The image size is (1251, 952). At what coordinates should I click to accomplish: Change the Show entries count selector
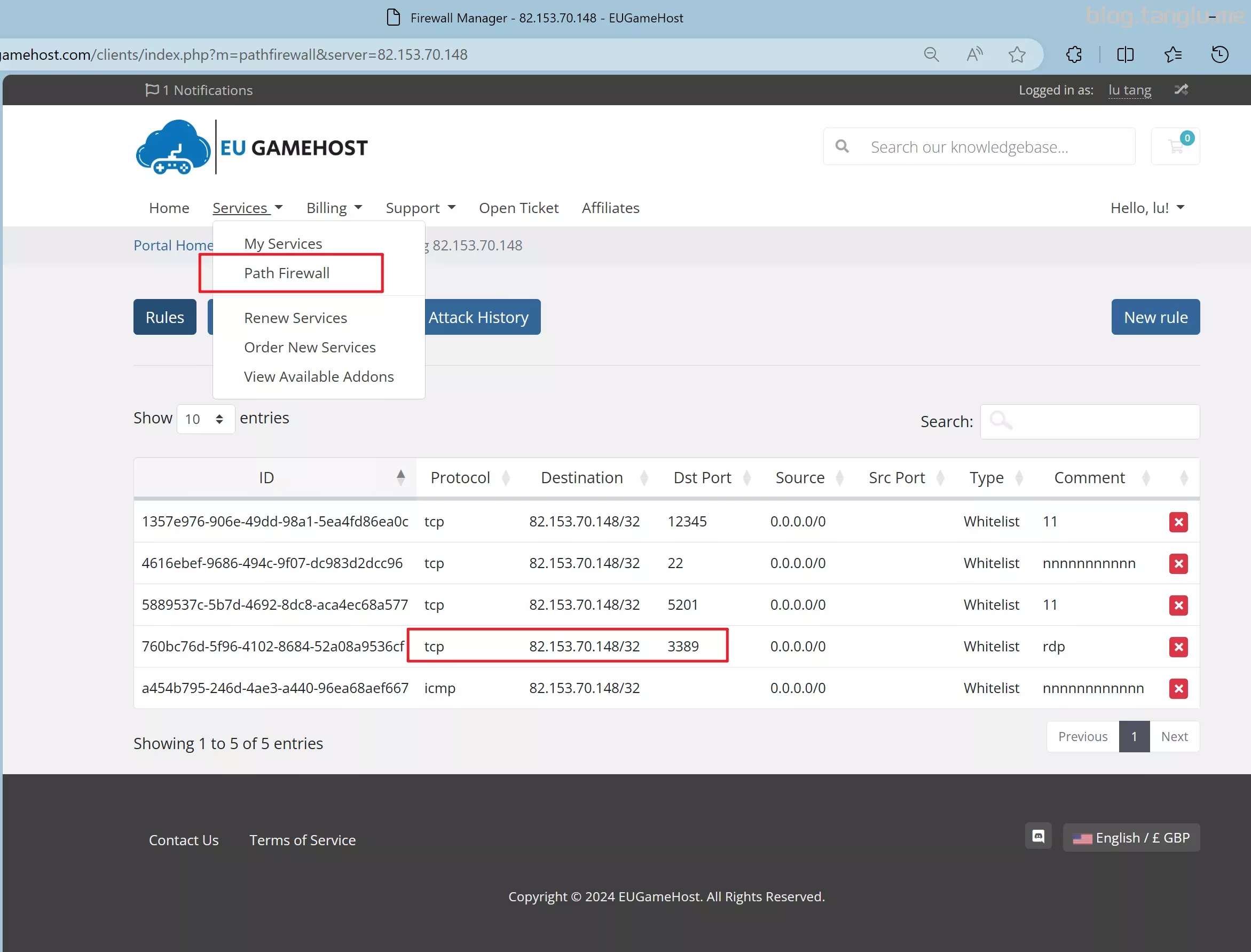pos(206,419)
